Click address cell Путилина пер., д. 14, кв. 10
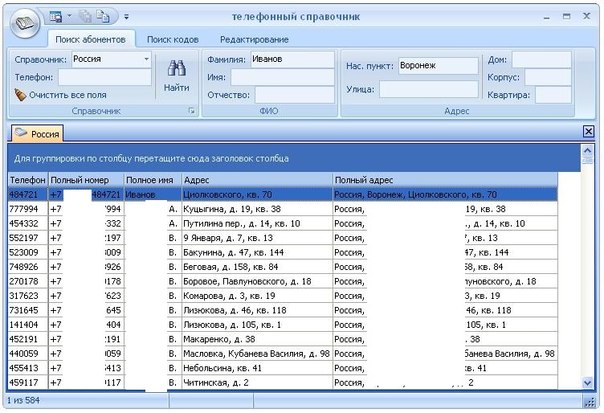The height and width of the screenshot is (413, 604). tap(257, 223)
